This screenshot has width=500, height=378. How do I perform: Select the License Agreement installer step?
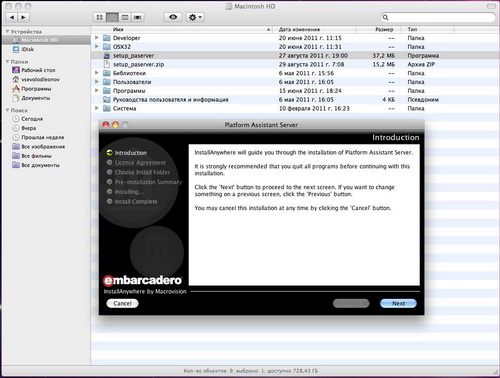click(136, 162)
